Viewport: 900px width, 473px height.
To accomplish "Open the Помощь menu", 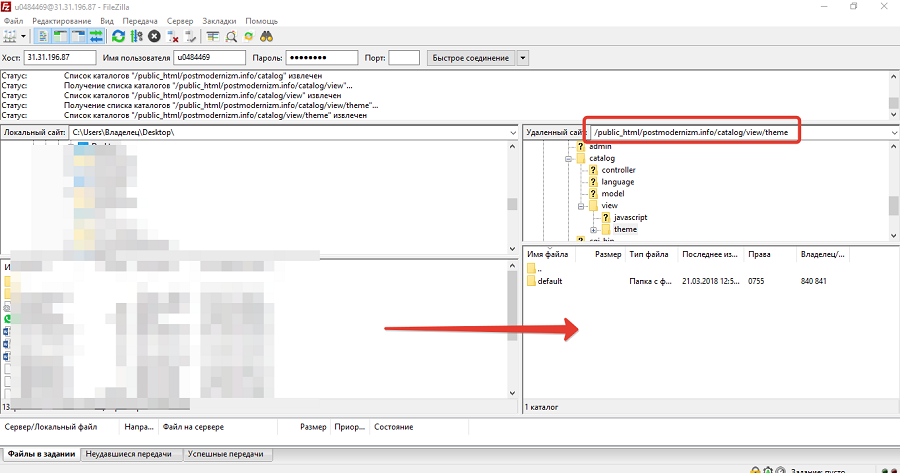I will (x=261, y=21).
